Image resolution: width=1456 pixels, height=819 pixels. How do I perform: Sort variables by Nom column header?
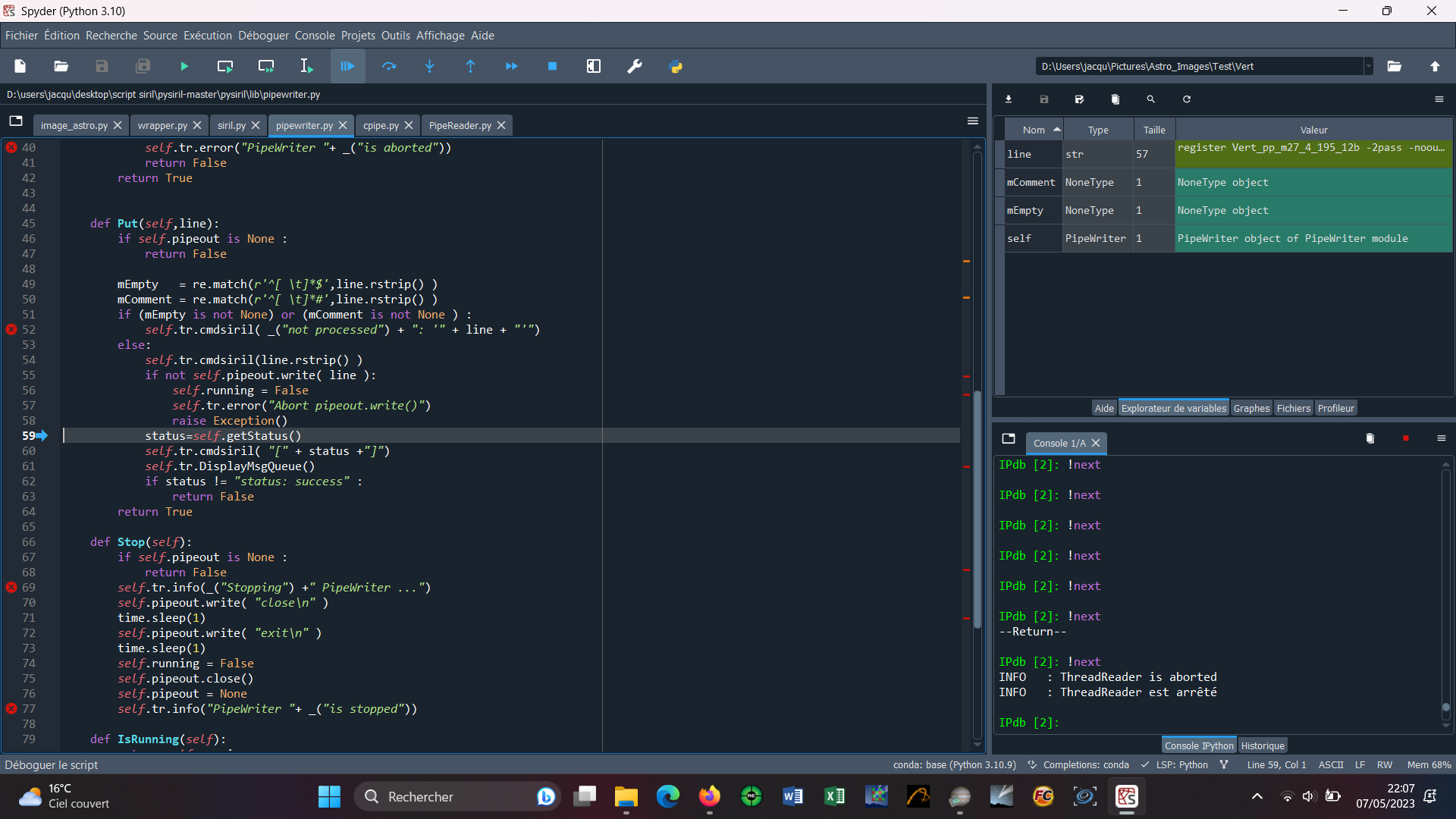tap(1034, 130)
